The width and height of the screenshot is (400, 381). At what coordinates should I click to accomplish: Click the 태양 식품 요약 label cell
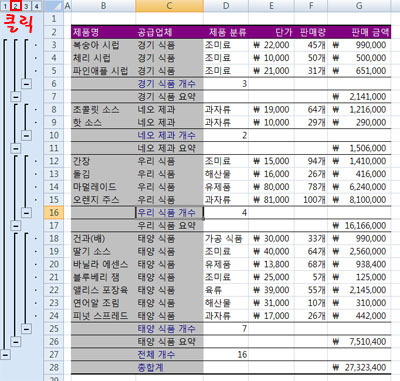(169, 342)
